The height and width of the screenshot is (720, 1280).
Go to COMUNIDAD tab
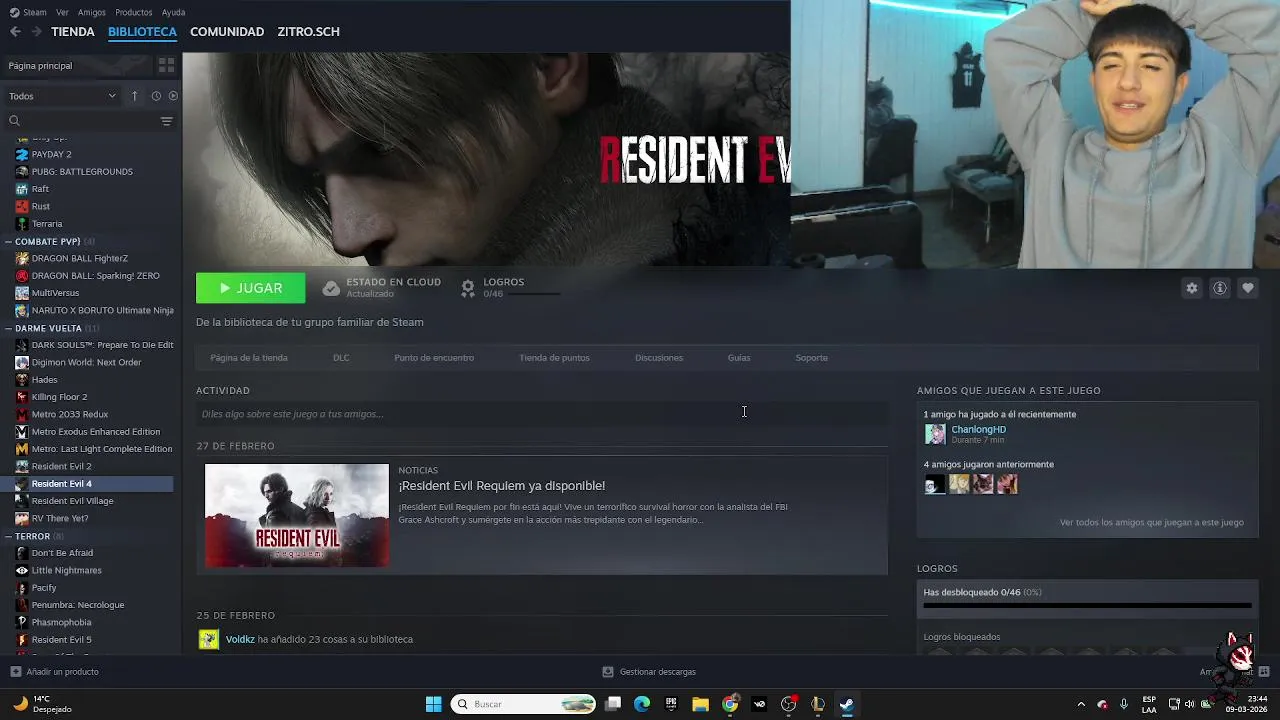point(227,32)
